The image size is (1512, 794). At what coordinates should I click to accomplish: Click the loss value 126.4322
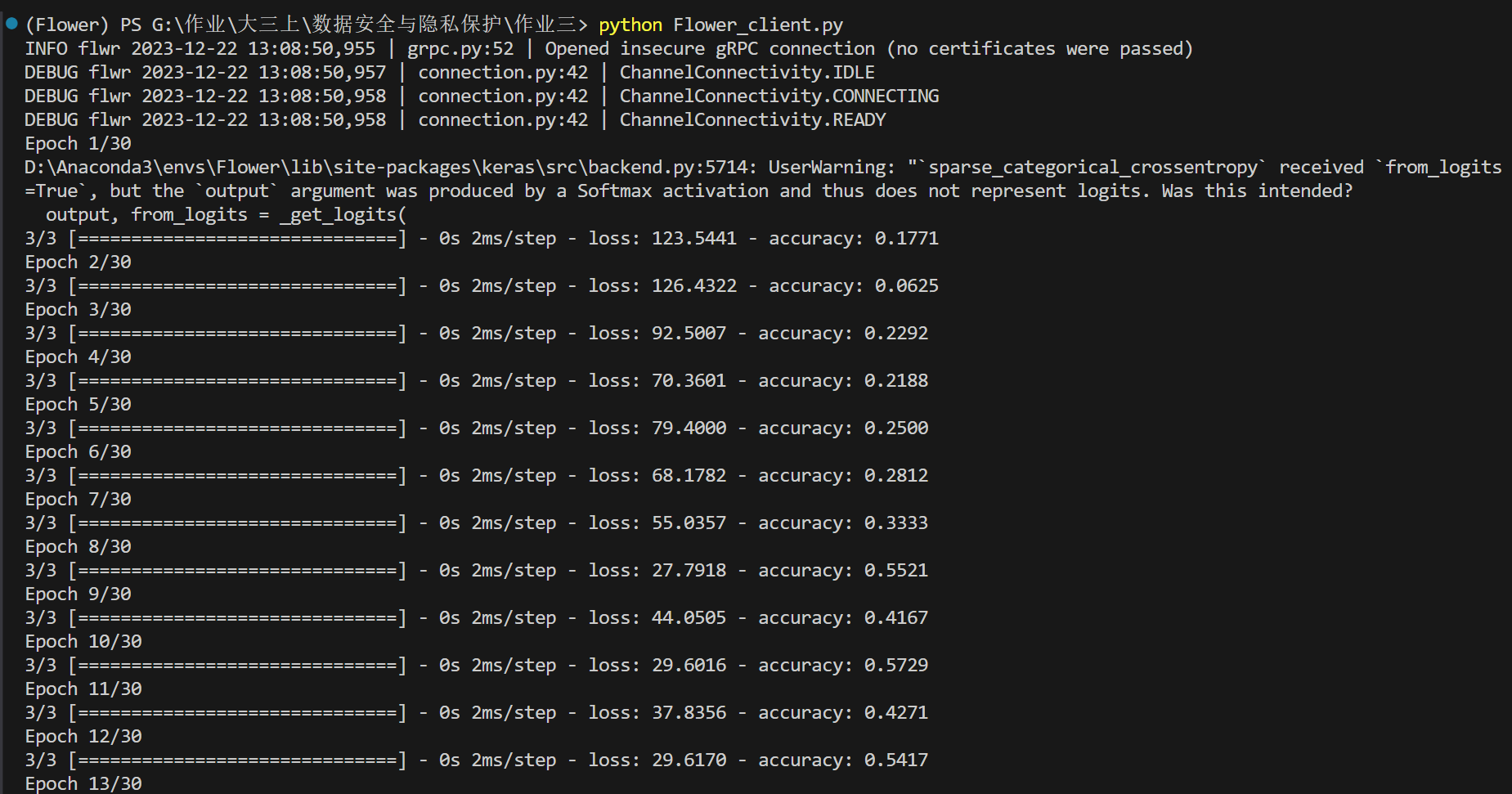[693, 286]
